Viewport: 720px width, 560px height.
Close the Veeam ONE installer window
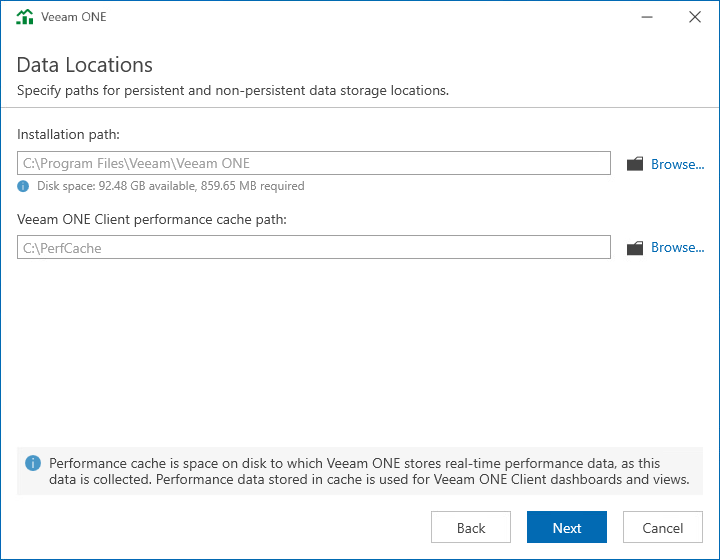click(x=695, y=17)
